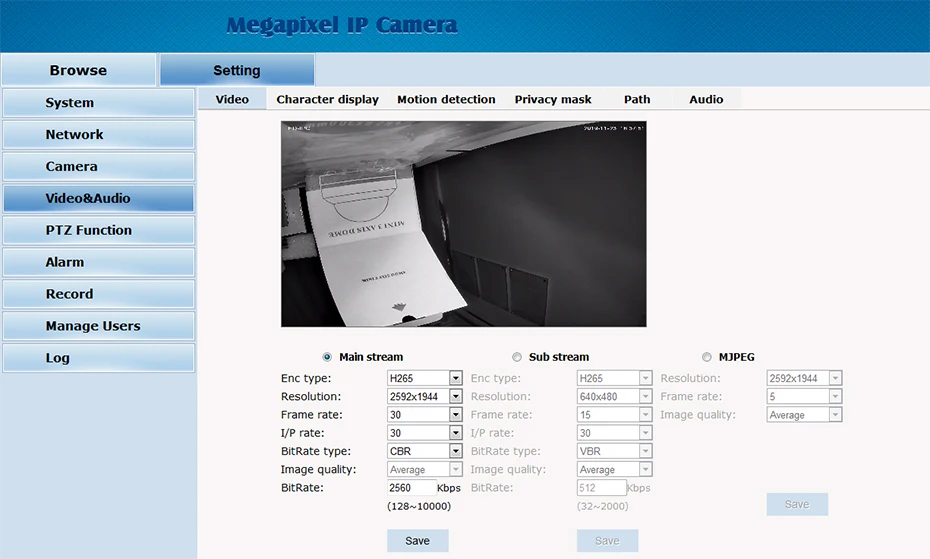Image resolution: width=930 pixels, height=559 pixels.
Task: Open Main stream Enc type dropdown
Action: [425, 378]
